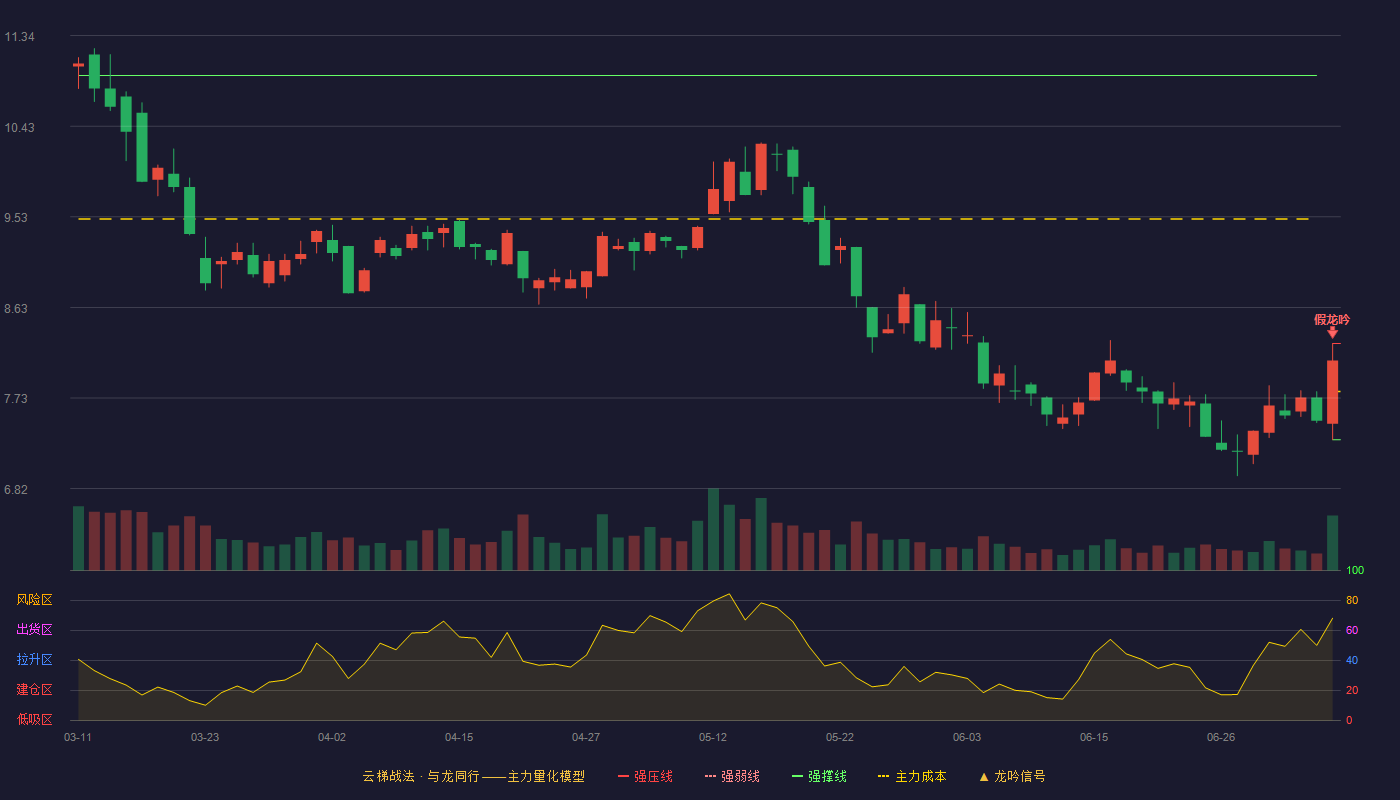Click the 06-26 date label
The height and width of the screenshot is (800, 1400).
1221,737
